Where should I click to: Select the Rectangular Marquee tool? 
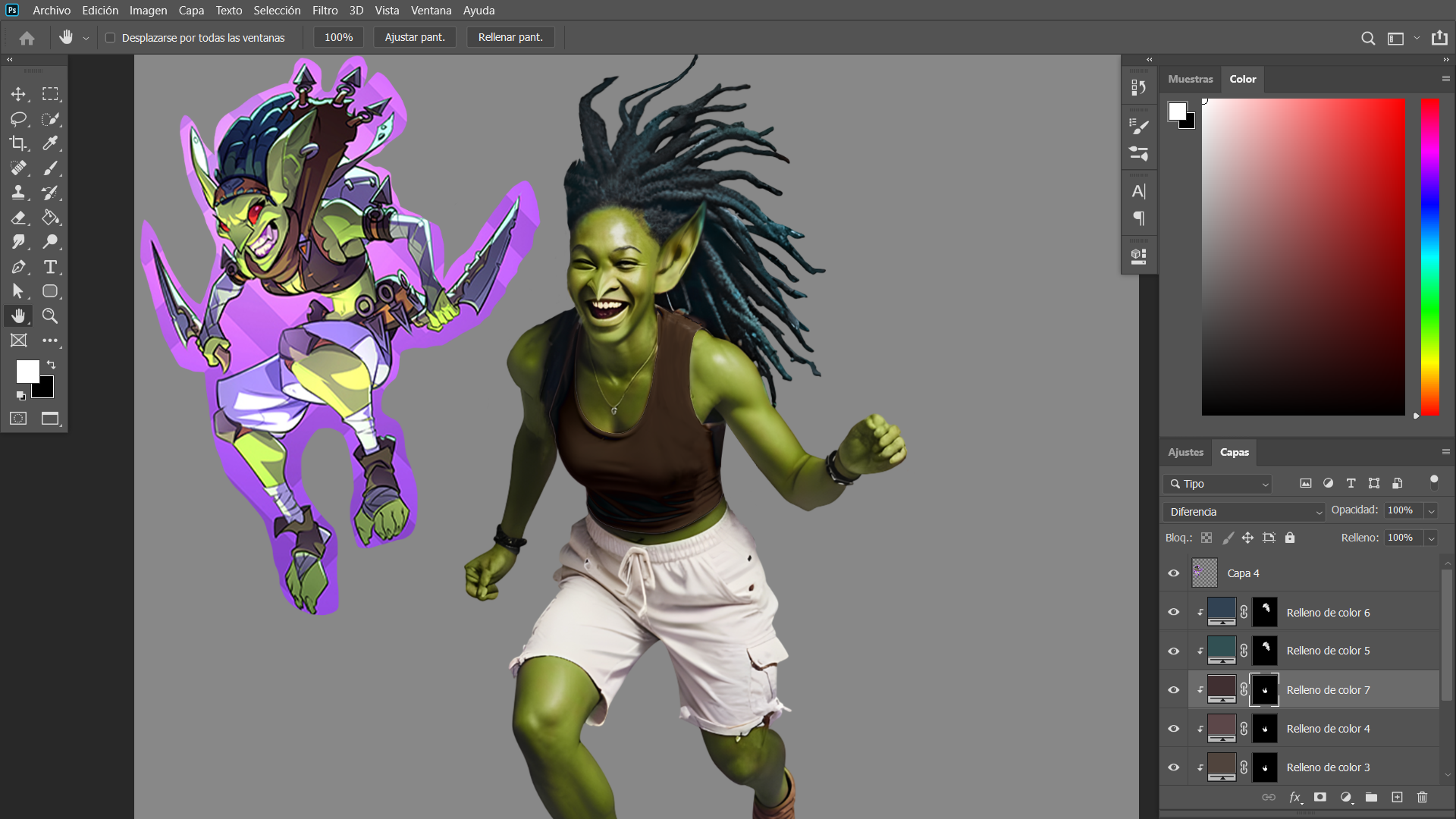50,94
